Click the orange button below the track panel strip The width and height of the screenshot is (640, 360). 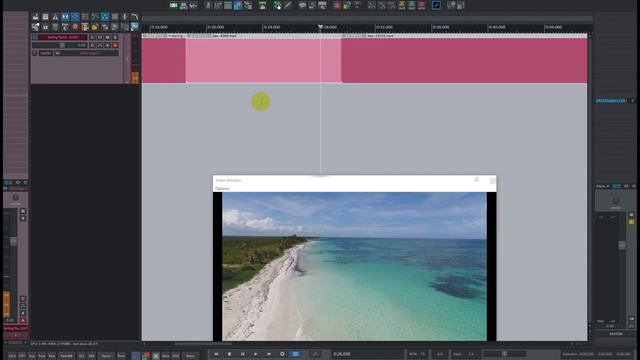135,77
